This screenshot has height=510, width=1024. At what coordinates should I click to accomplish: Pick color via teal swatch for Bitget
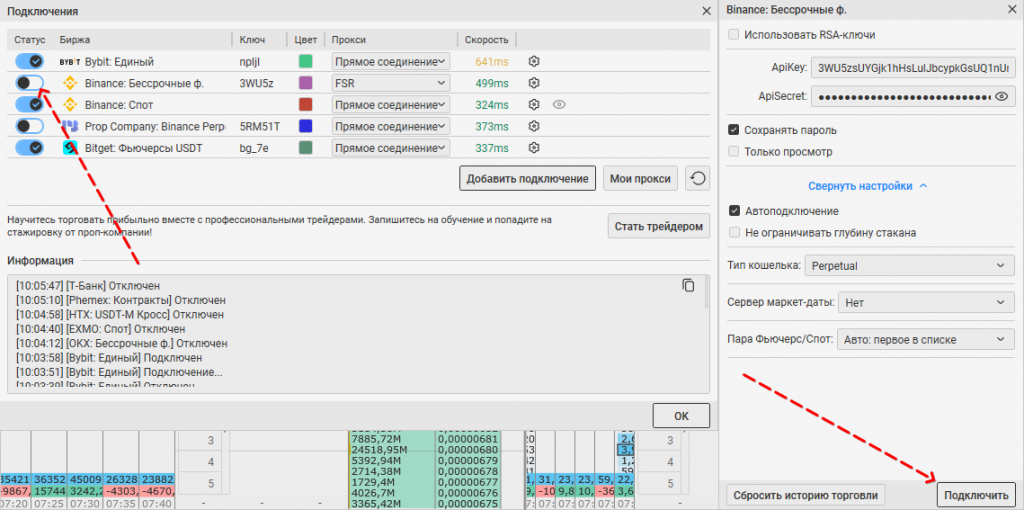pos(305,148)
